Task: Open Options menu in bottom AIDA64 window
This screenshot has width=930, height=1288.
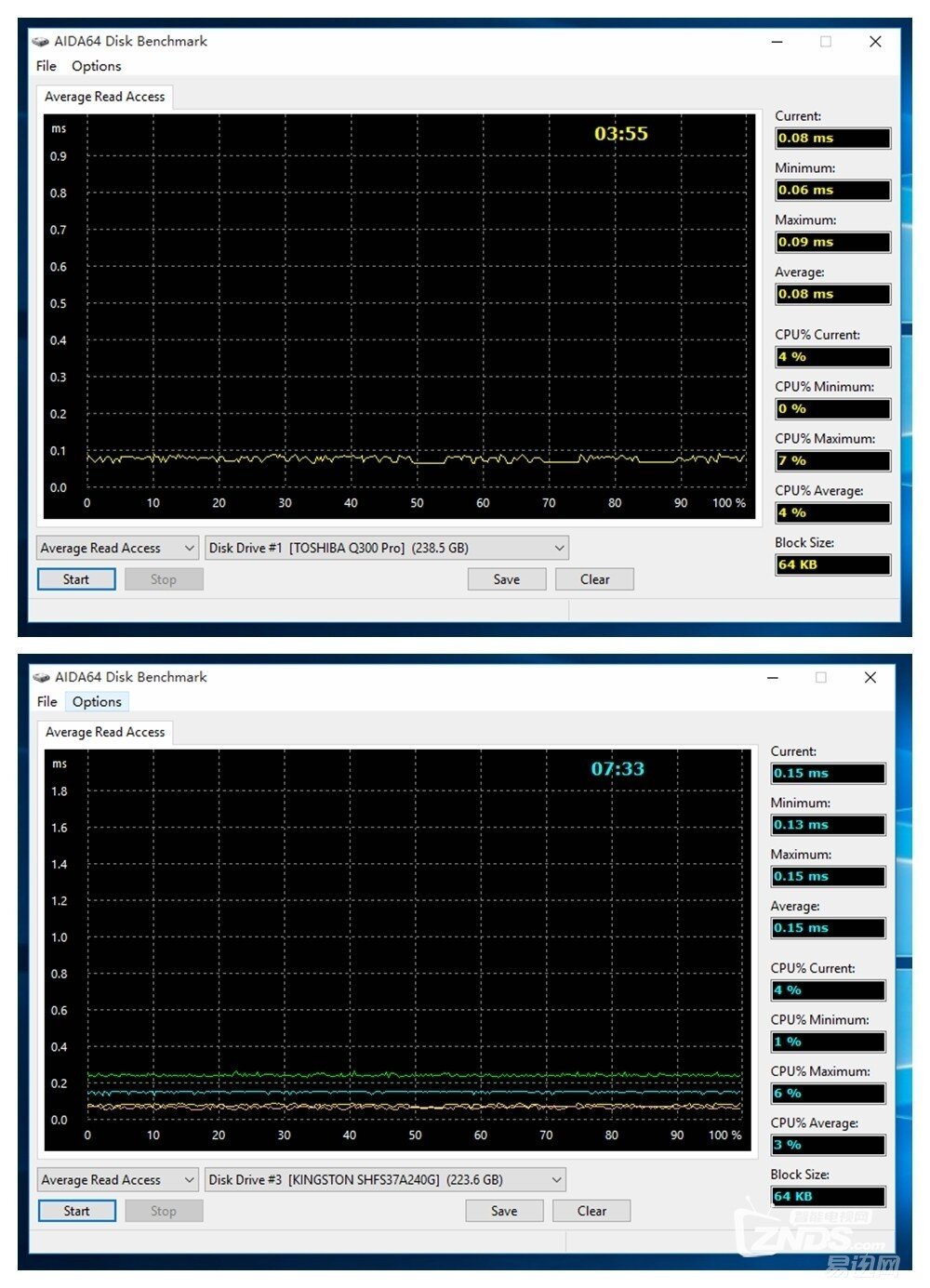Action: [x=97, y=701]
